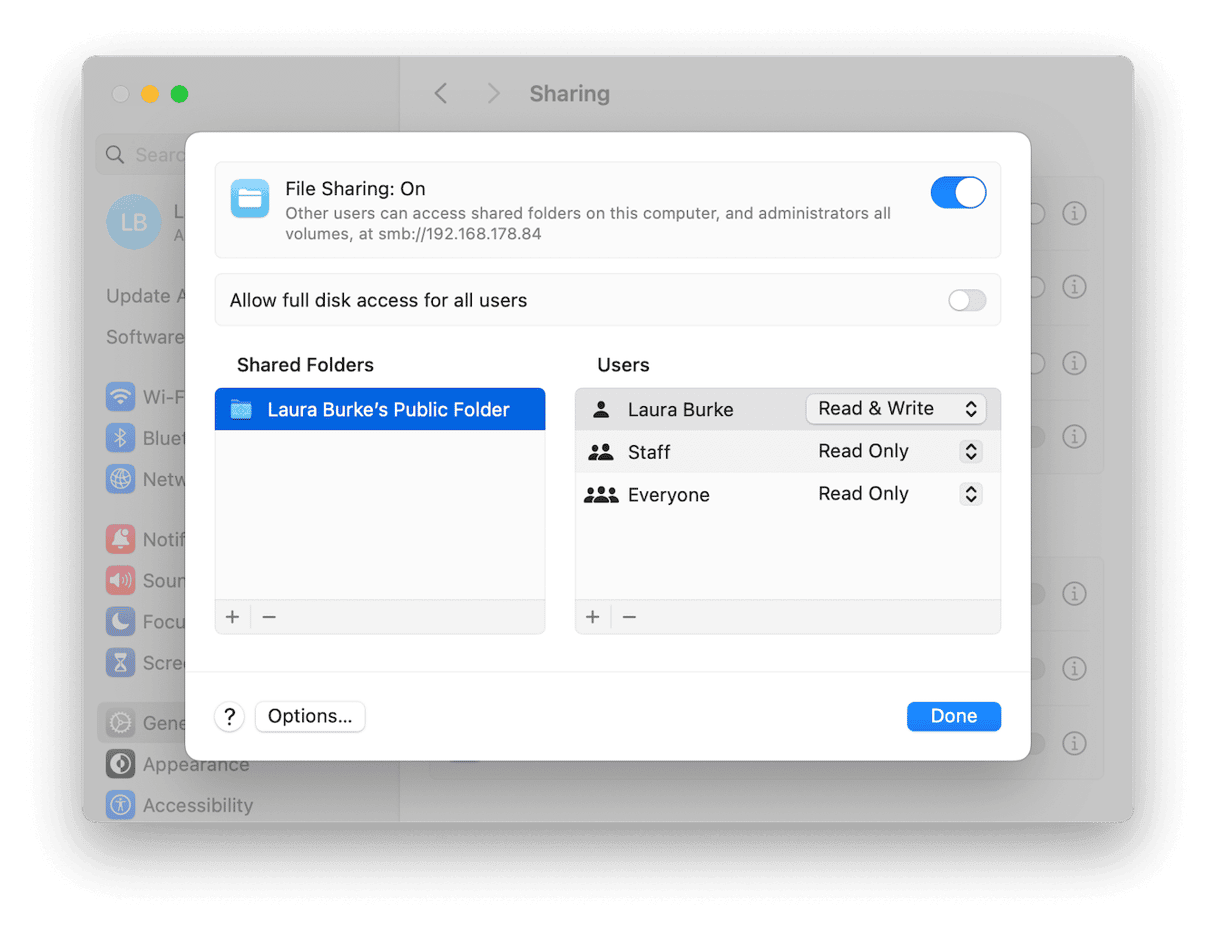Select the Laura Burke user icon
The image size is (1216, 931).
coord(601,408)
